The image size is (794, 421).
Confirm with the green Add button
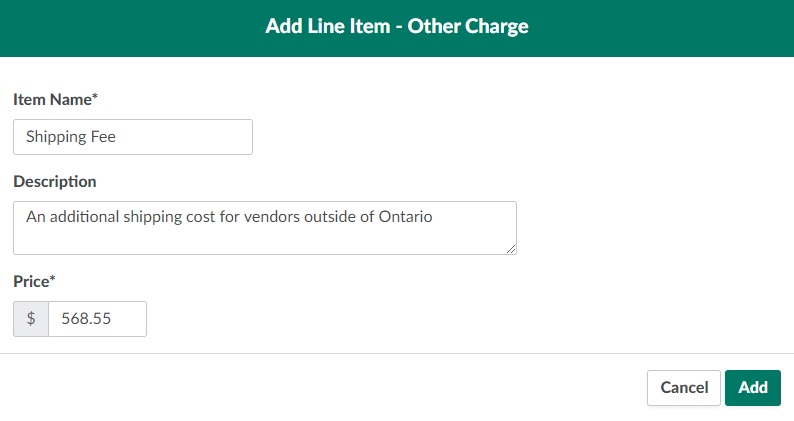pyautogui.click(x=753, y=388)
